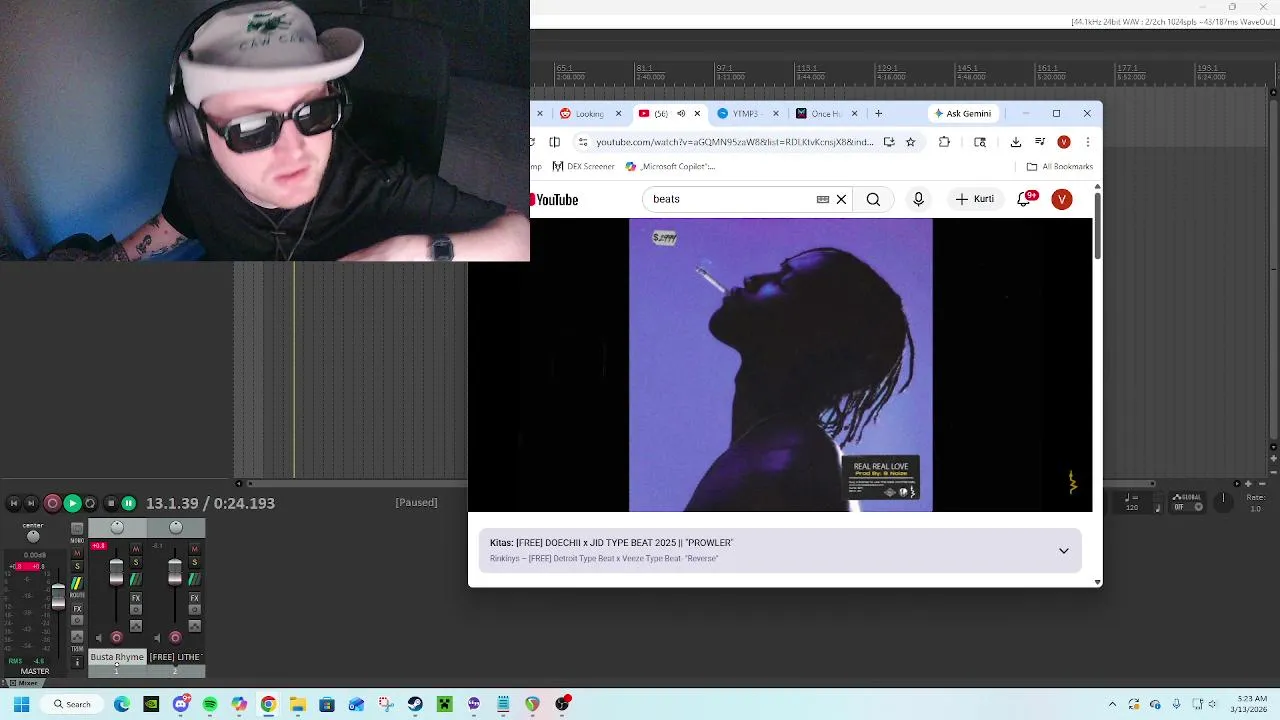Open Chrome media controls icon

click(x=1040, y=142)
